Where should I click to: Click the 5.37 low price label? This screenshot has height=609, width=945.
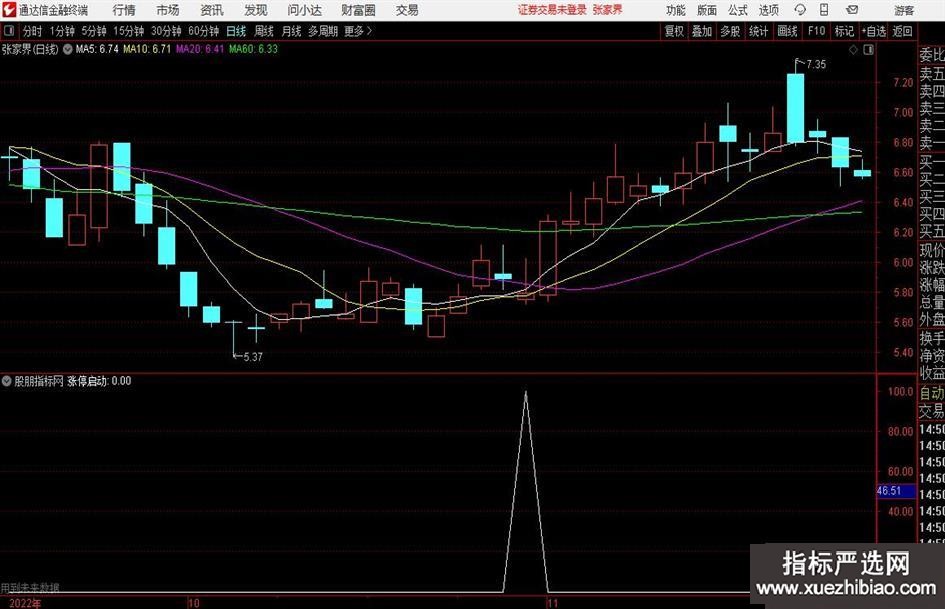pyautogui.click(x=253, y=357)
